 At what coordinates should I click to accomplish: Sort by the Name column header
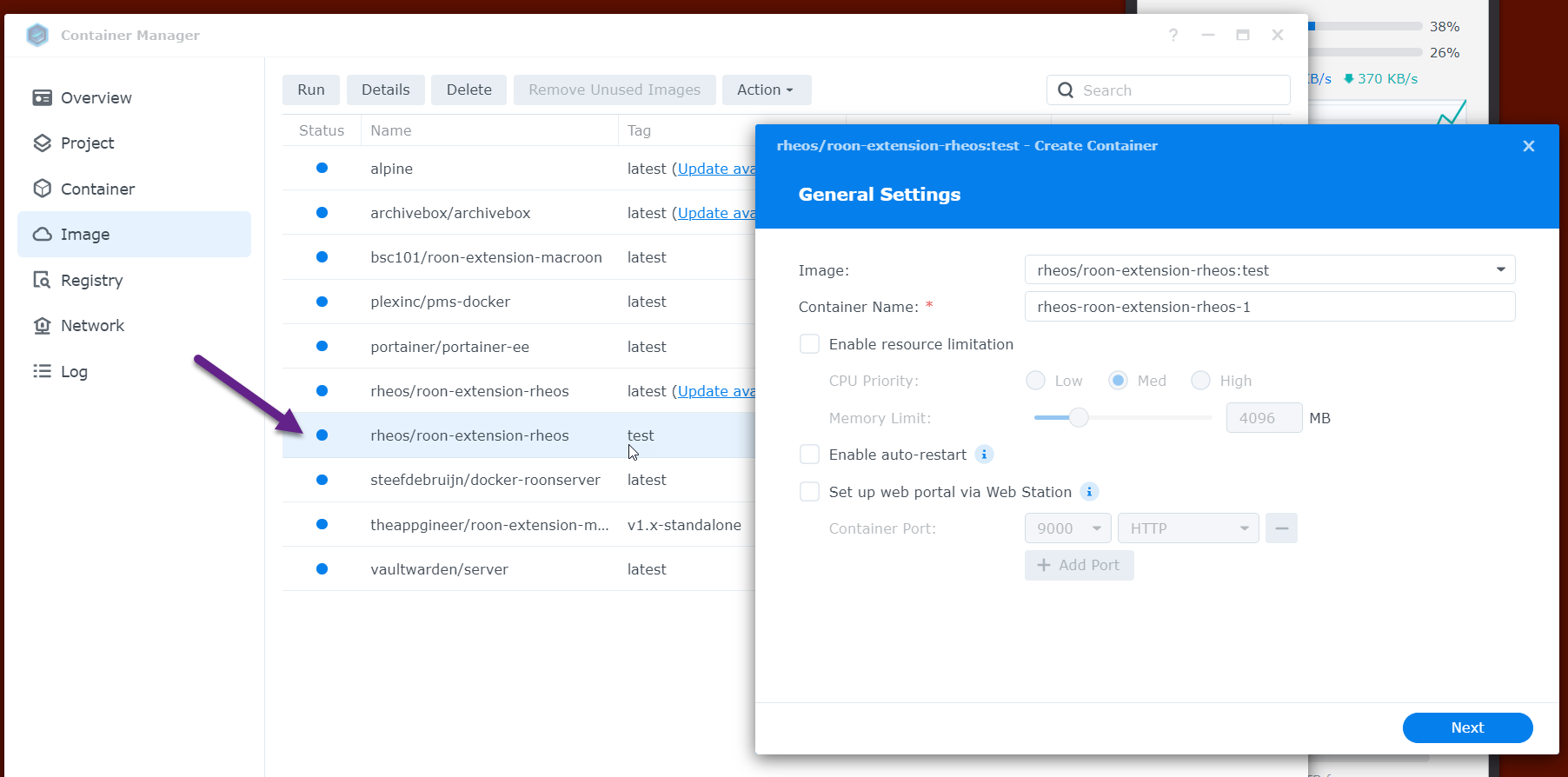coord(489,130)
